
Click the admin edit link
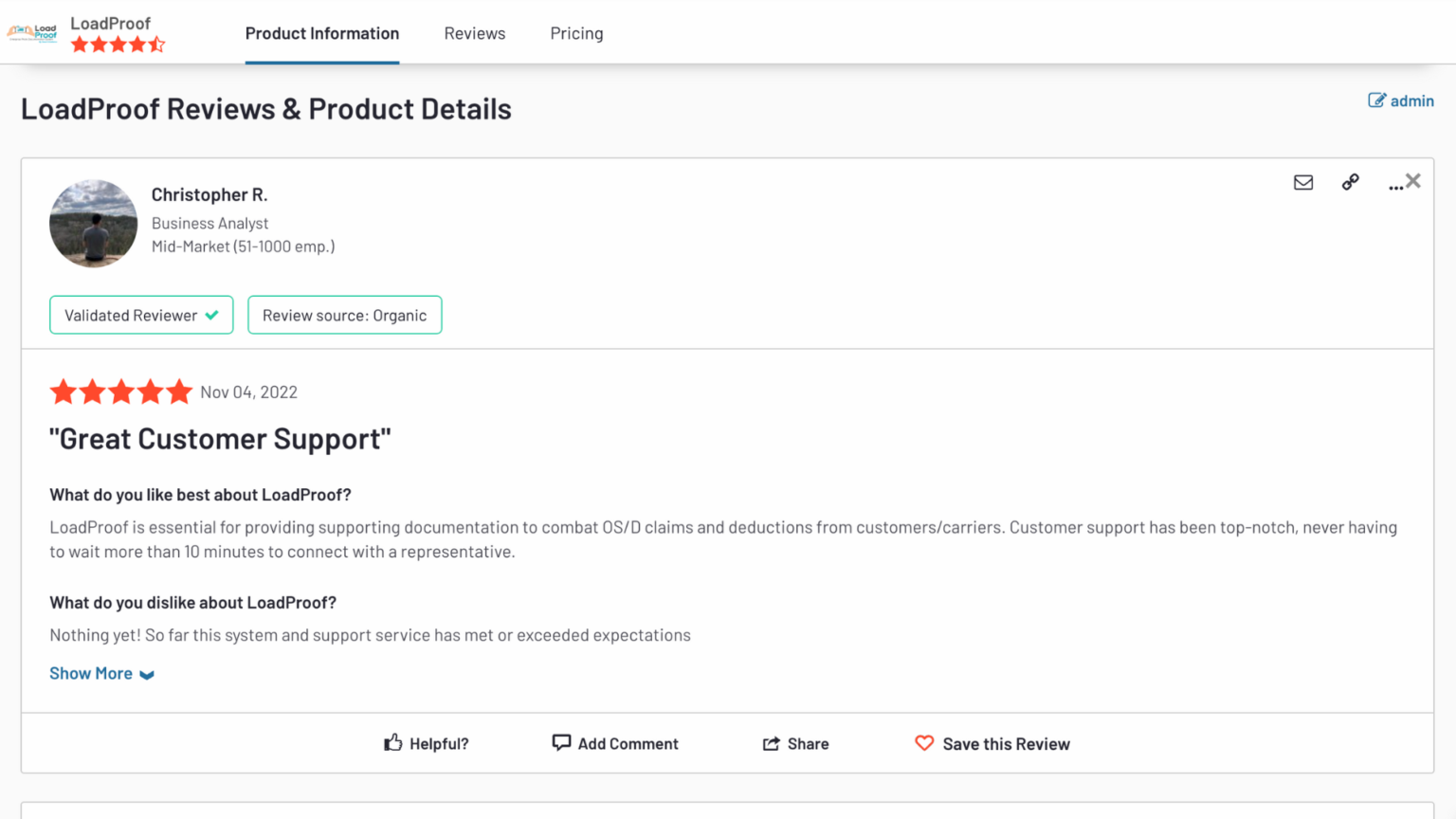[1401, 100]
